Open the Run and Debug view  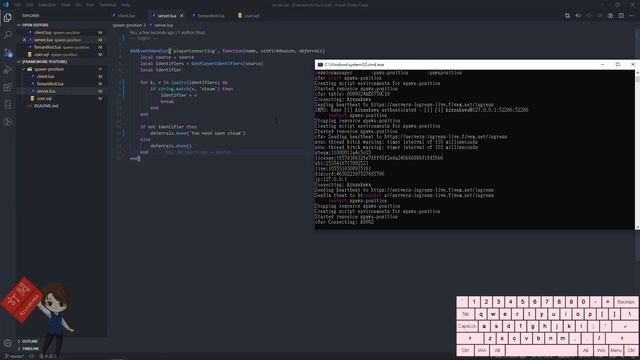point(7,70)
